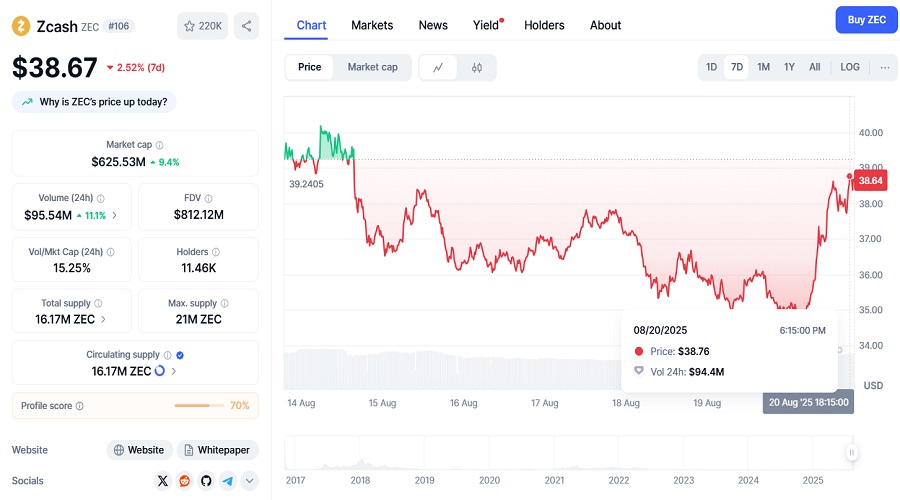Click the Profile score progress bar
900x500 pixels.
[x=199, y=406]
